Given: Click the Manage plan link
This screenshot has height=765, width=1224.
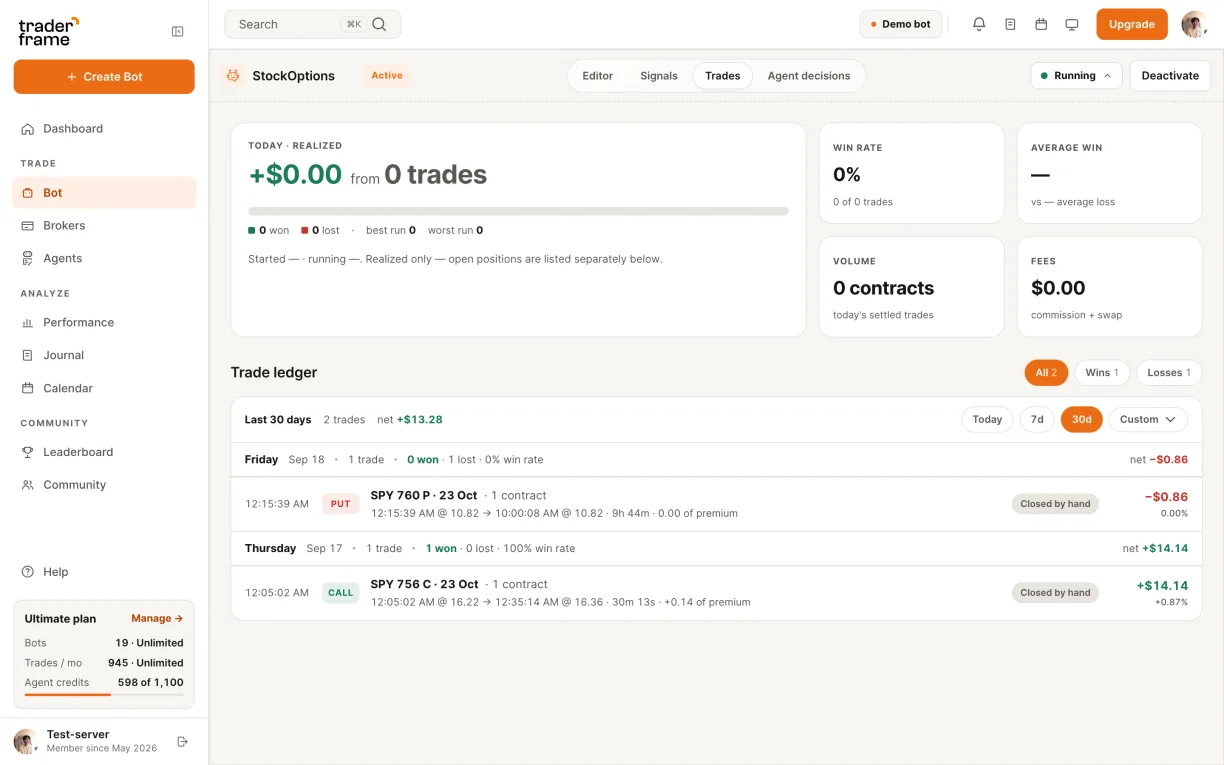Looking at the screenshot, I should point(157,619).
